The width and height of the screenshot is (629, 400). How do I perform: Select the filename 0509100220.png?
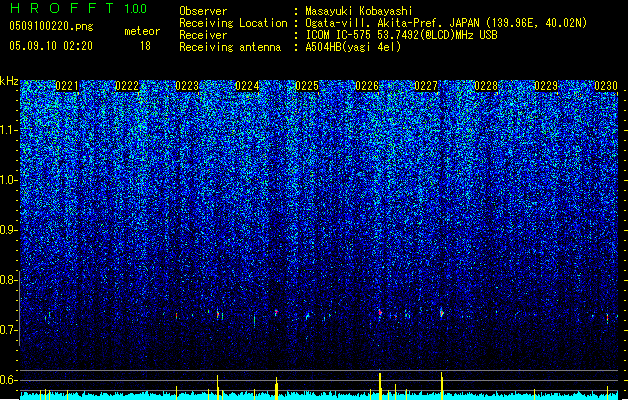(x=51, y=26)
